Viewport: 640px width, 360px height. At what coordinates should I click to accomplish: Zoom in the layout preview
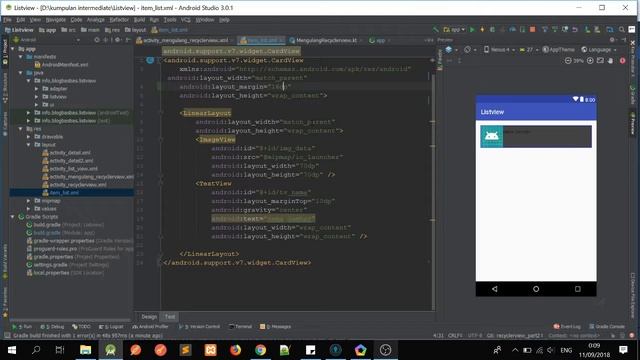point(590,60)
